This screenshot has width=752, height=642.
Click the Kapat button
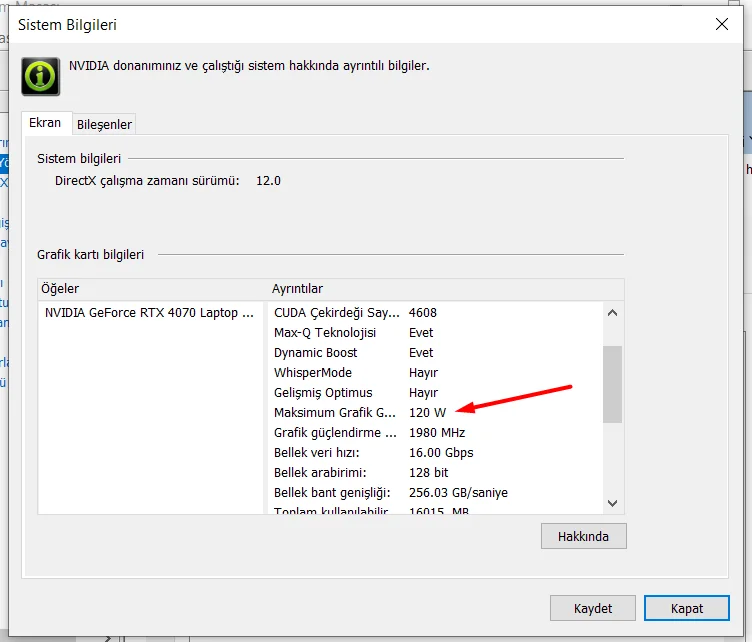pyautogui.click(x=687, y=608)
